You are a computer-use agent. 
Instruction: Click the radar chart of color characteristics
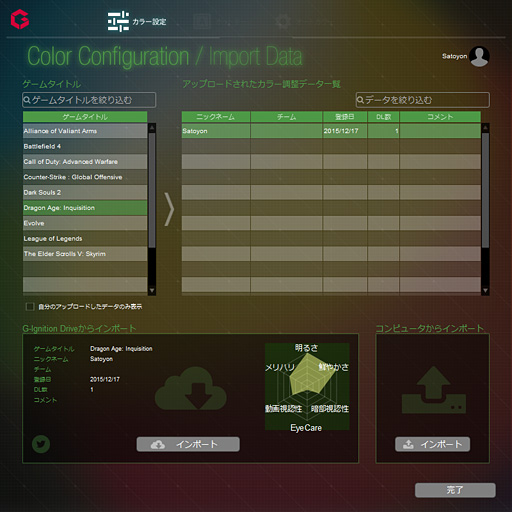click(x=307, y=387)
